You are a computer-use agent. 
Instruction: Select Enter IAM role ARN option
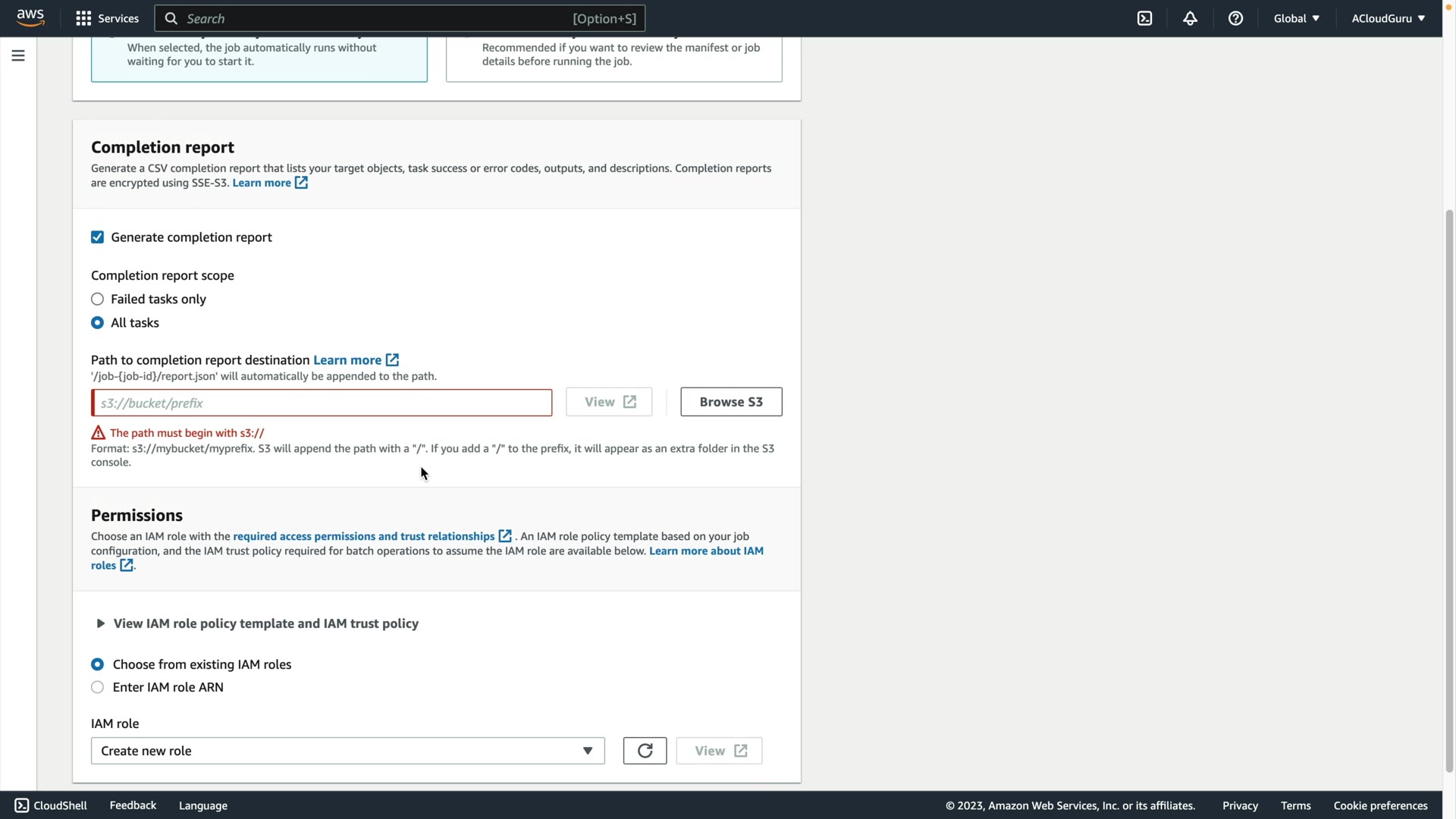click(97, 688)
